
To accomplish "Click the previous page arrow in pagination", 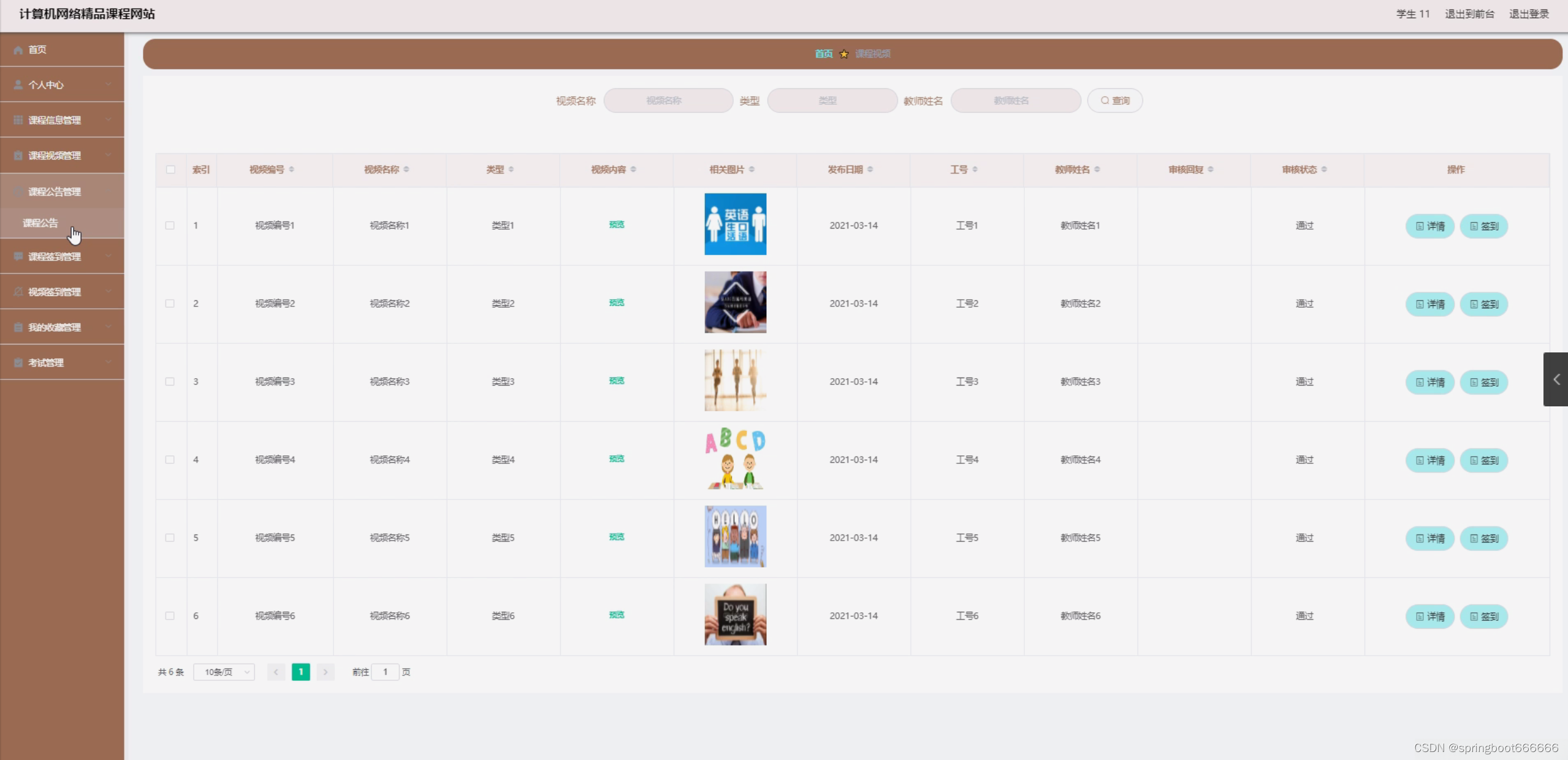I will [276, 672].
